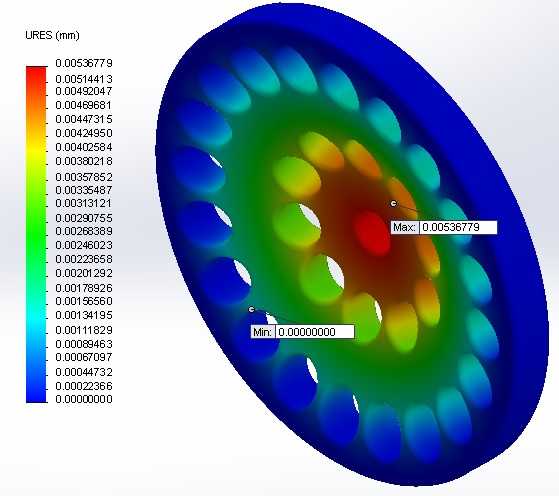559x496 pixels.
Task: Select legend value 0.00335487
Action: [x=84, y=190]
